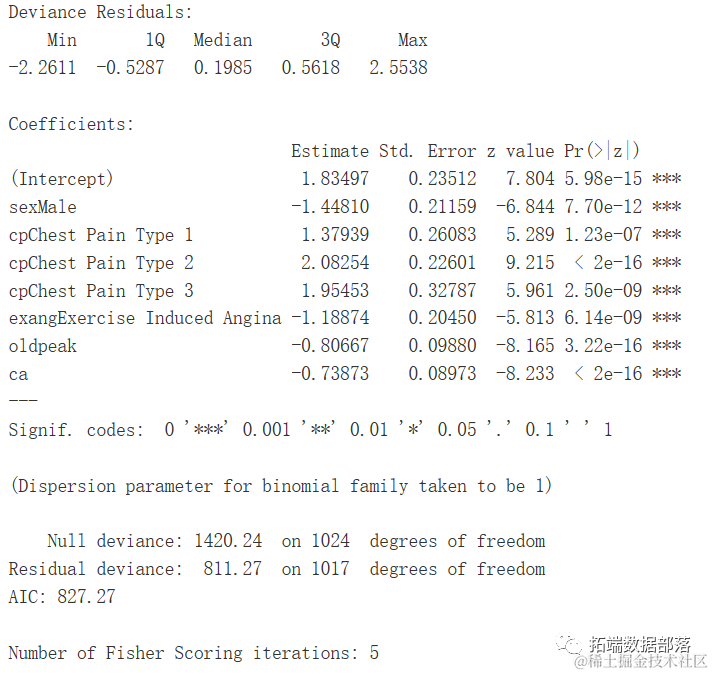Click the 'oldpeak' variable label
The width and height of the screenshot is (713, 675).
(x=42, y=346)
